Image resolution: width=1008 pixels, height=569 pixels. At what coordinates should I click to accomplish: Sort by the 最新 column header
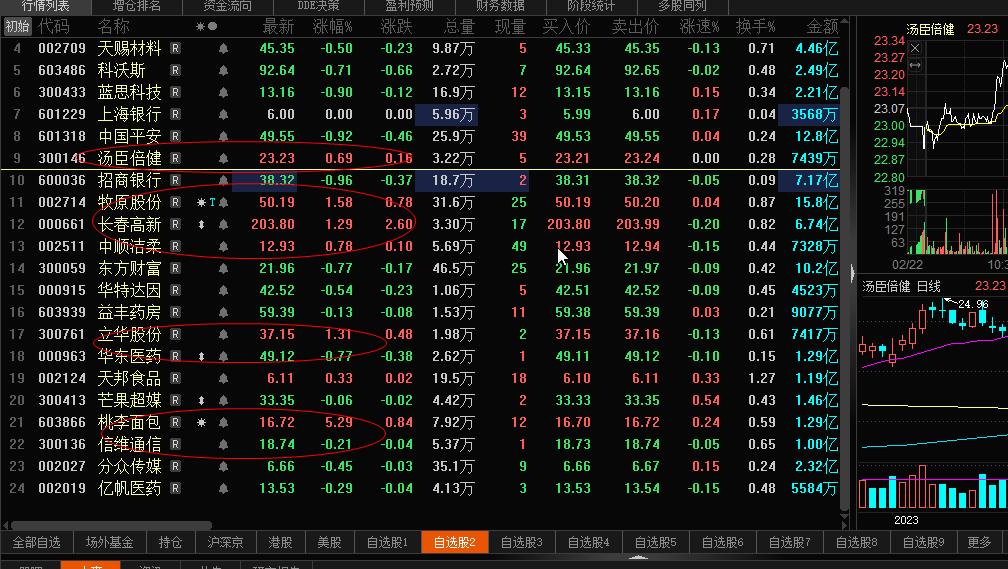[x=278, y=26]
